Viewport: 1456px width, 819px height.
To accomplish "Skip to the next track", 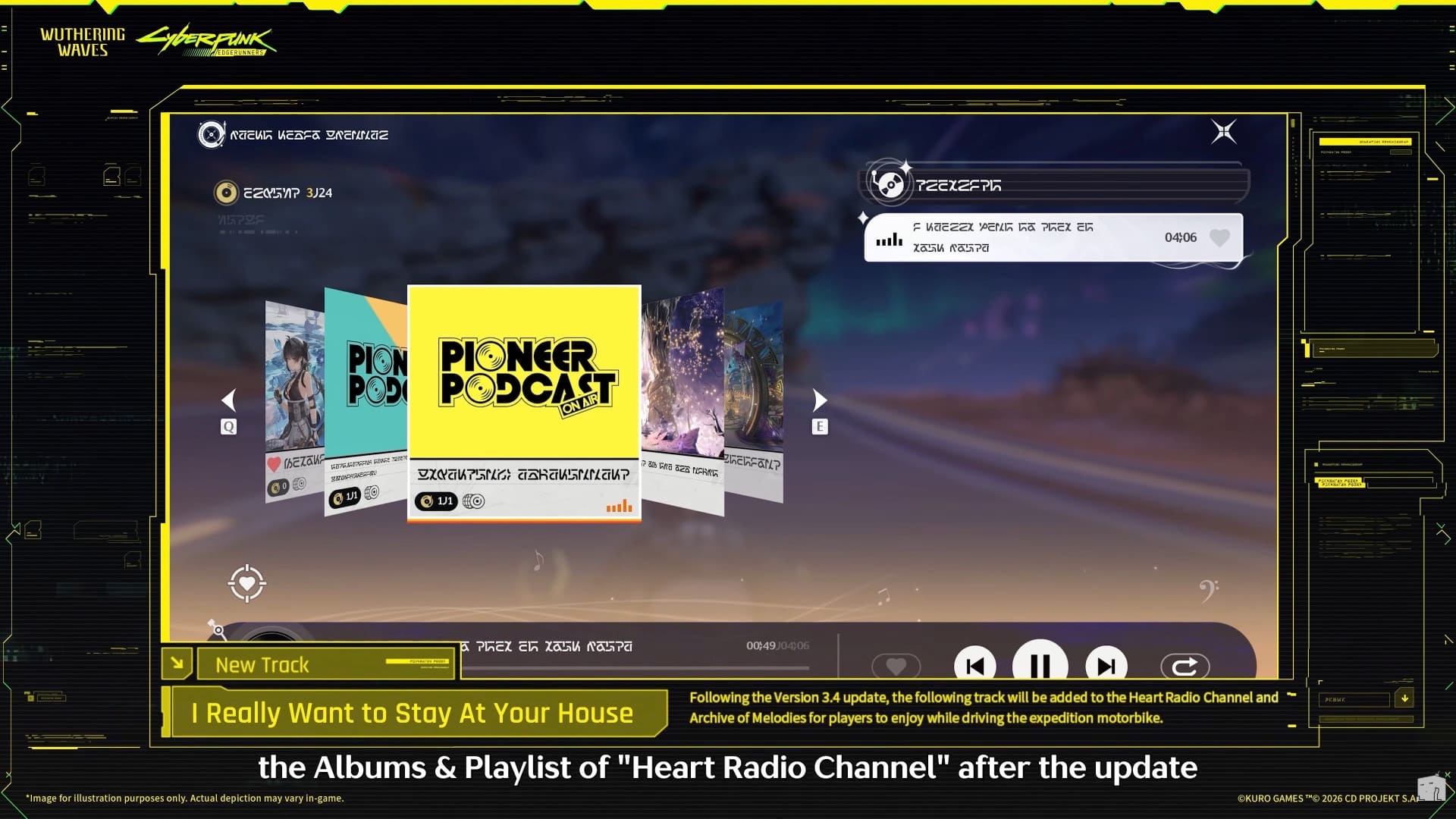I will click(1106, 666).
